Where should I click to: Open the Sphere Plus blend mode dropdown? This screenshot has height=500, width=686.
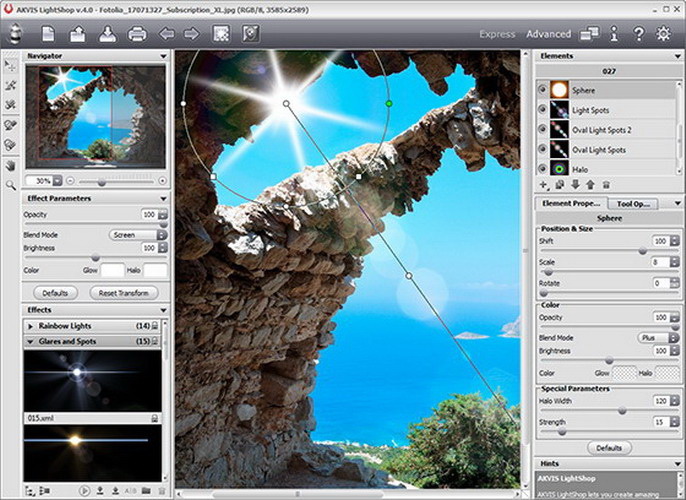click(658, 338)
